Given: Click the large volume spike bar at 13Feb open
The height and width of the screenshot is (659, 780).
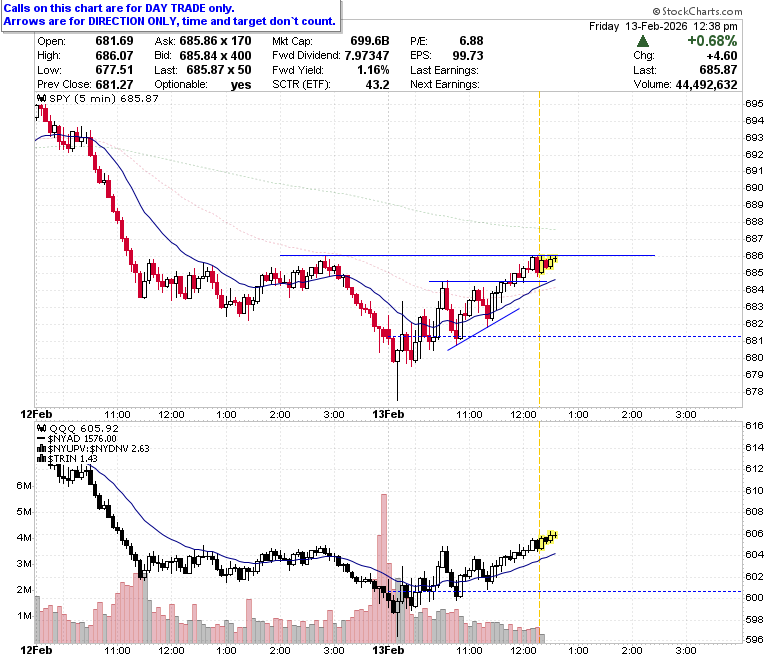Looking at the screenshot, I should click(384, 568).
